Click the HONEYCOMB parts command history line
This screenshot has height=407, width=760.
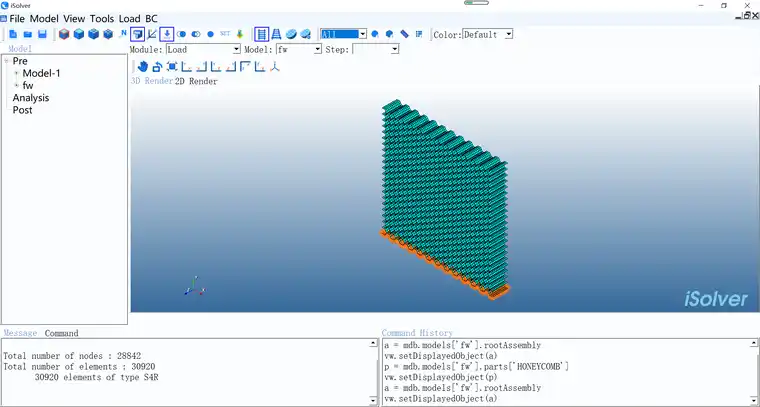click(476, 367)
